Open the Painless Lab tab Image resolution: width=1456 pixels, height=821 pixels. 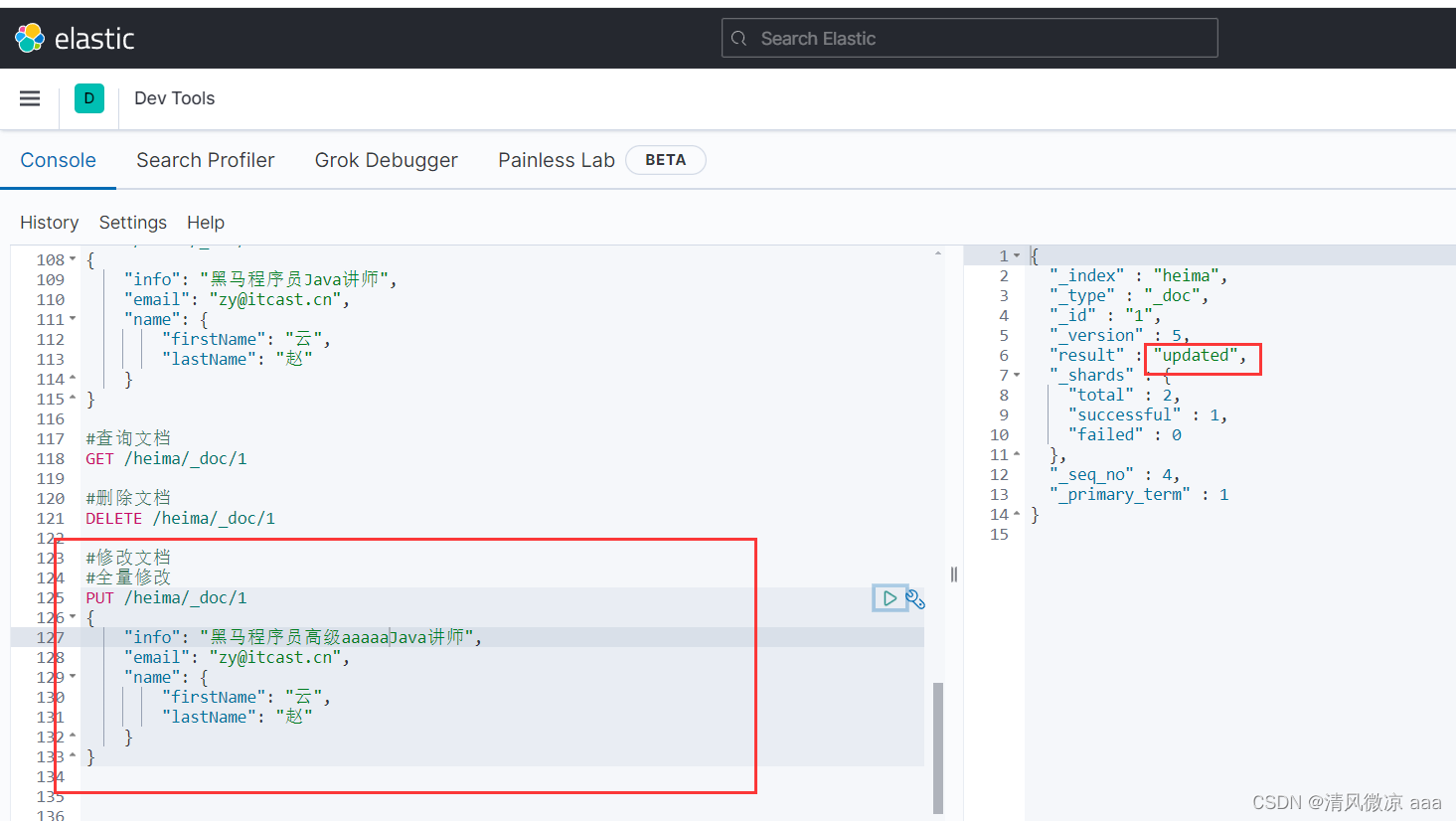coord(557,160)
